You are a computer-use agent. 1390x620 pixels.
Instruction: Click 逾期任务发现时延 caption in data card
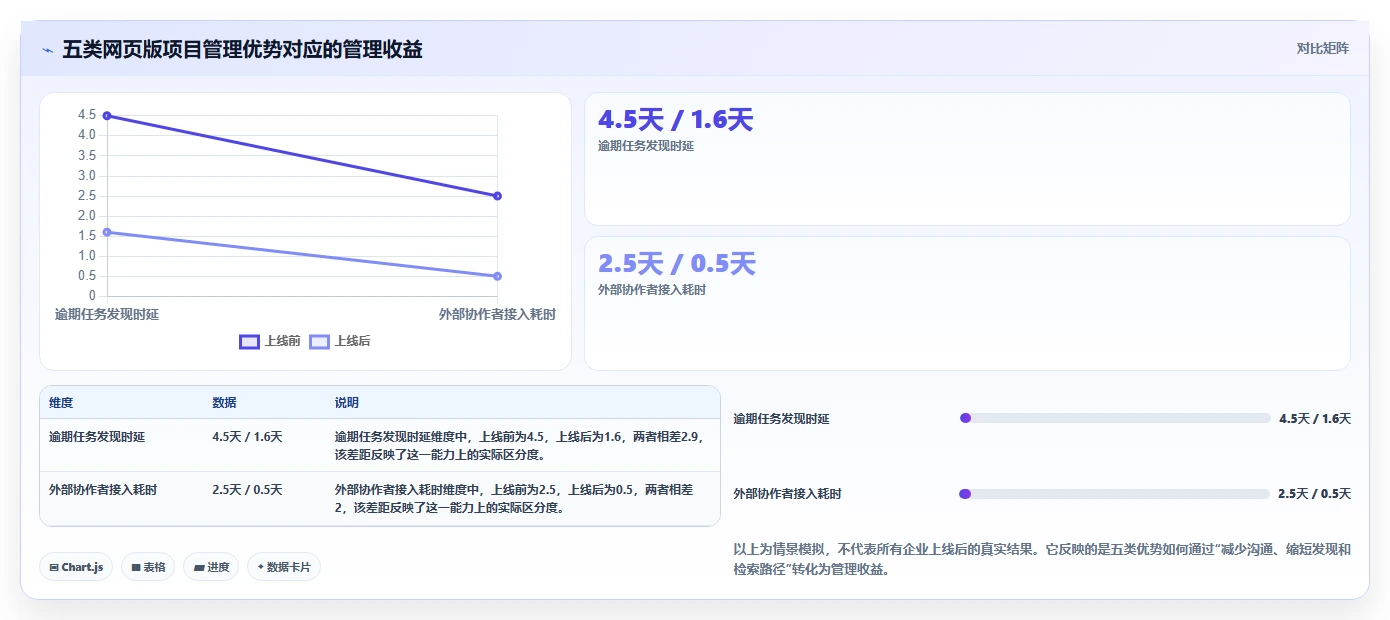coord(646,146)
